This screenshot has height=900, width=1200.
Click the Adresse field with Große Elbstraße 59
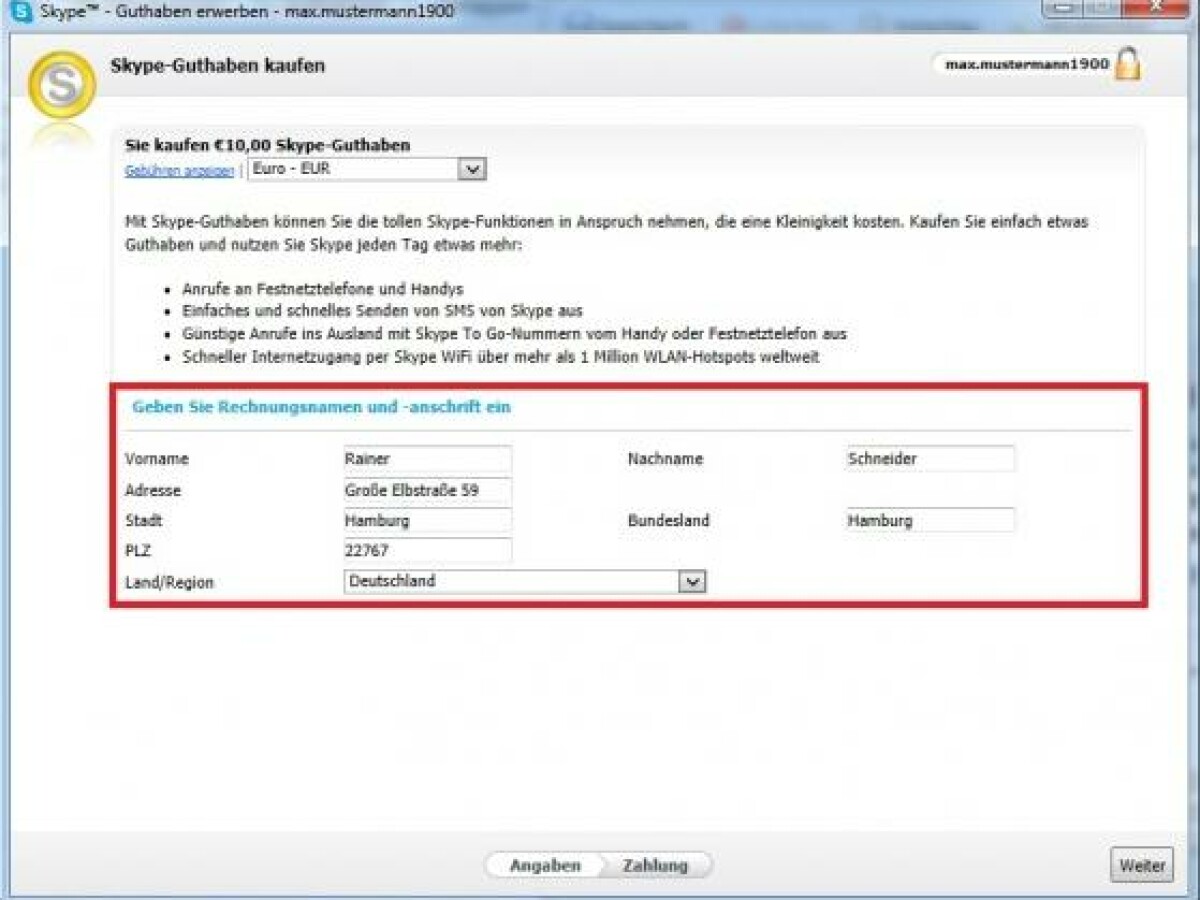pos(427,491)
